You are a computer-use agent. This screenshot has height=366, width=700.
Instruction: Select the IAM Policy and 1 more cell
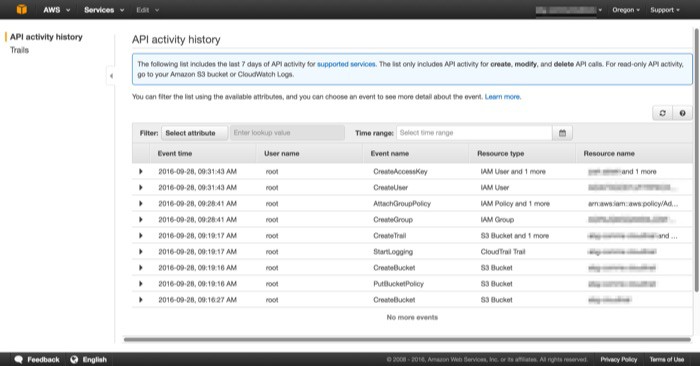515,204
